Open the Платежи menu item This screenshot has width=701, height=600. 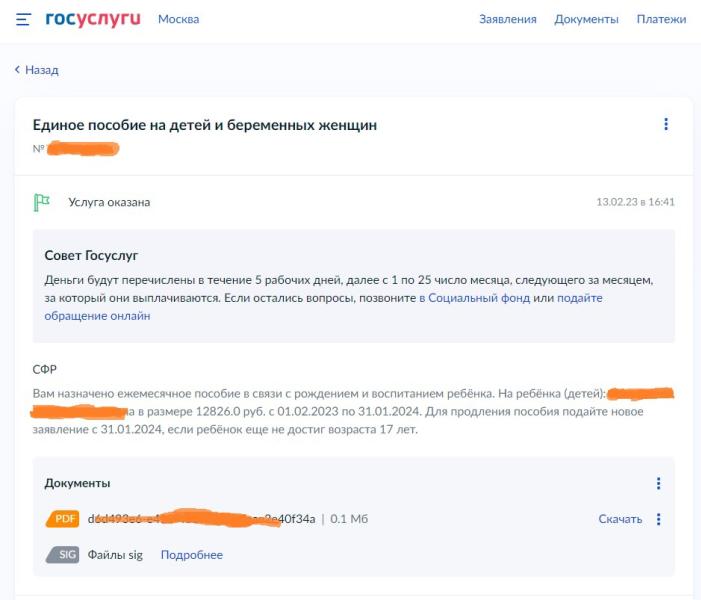tap(661, 19)
